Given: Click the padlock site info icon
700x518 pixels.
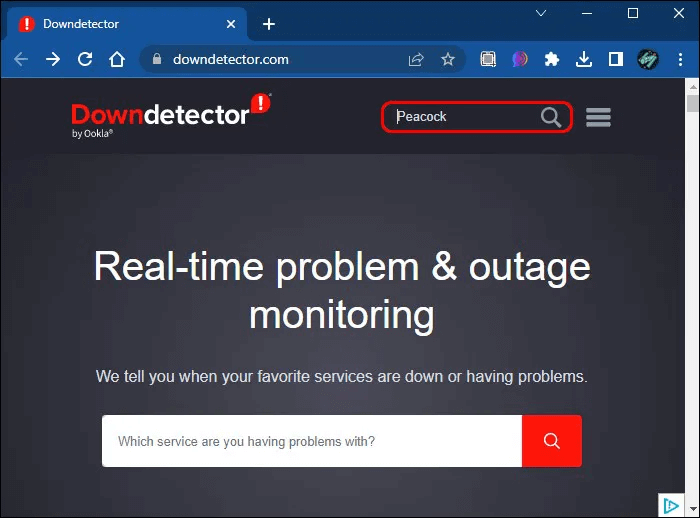Looking at the screenshot, I should coord(157,59).
